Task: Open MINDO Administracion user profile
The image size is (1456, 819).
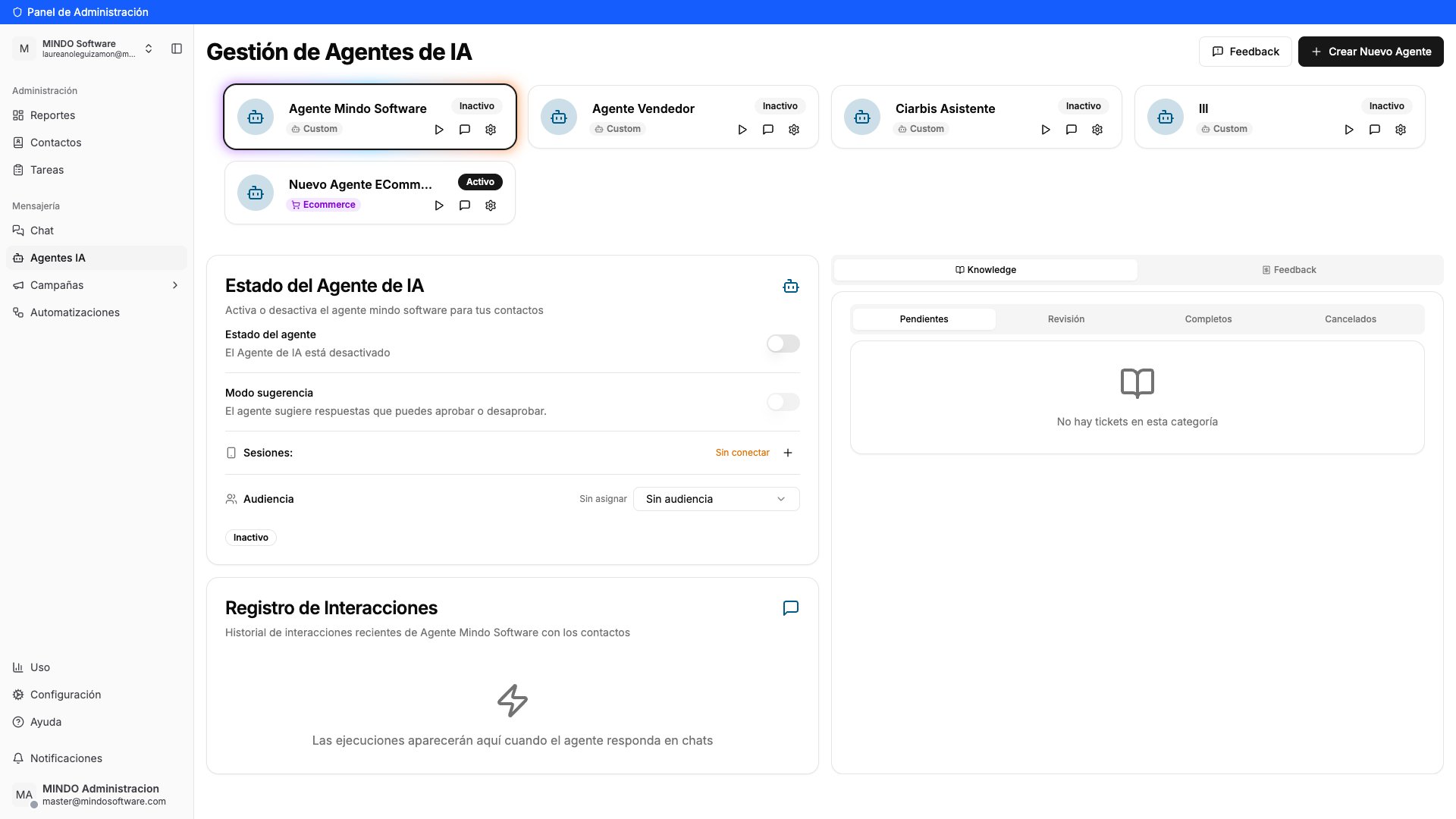Action: coord(96,795)
